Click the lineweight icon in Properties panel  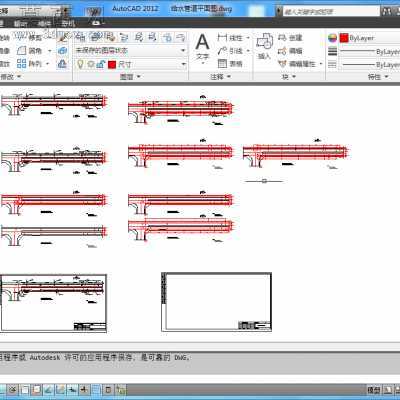pyautogui.click(x=332, y=51)
